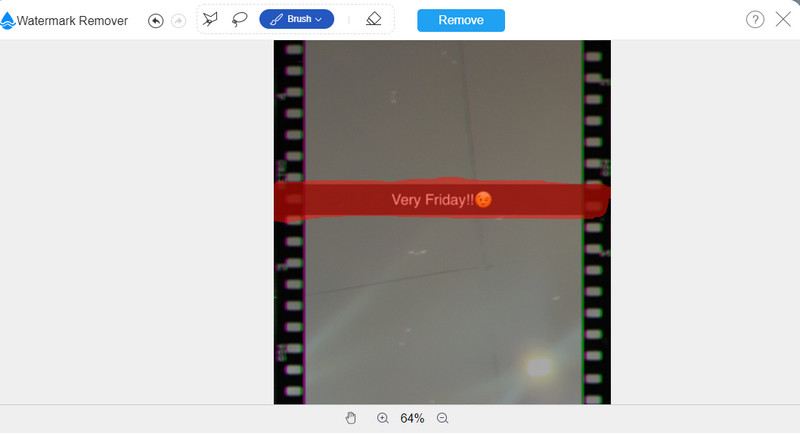This screenshot has width=800, height=434.
Task: Enable the hand pan tool
Action: tap(351, 418)
